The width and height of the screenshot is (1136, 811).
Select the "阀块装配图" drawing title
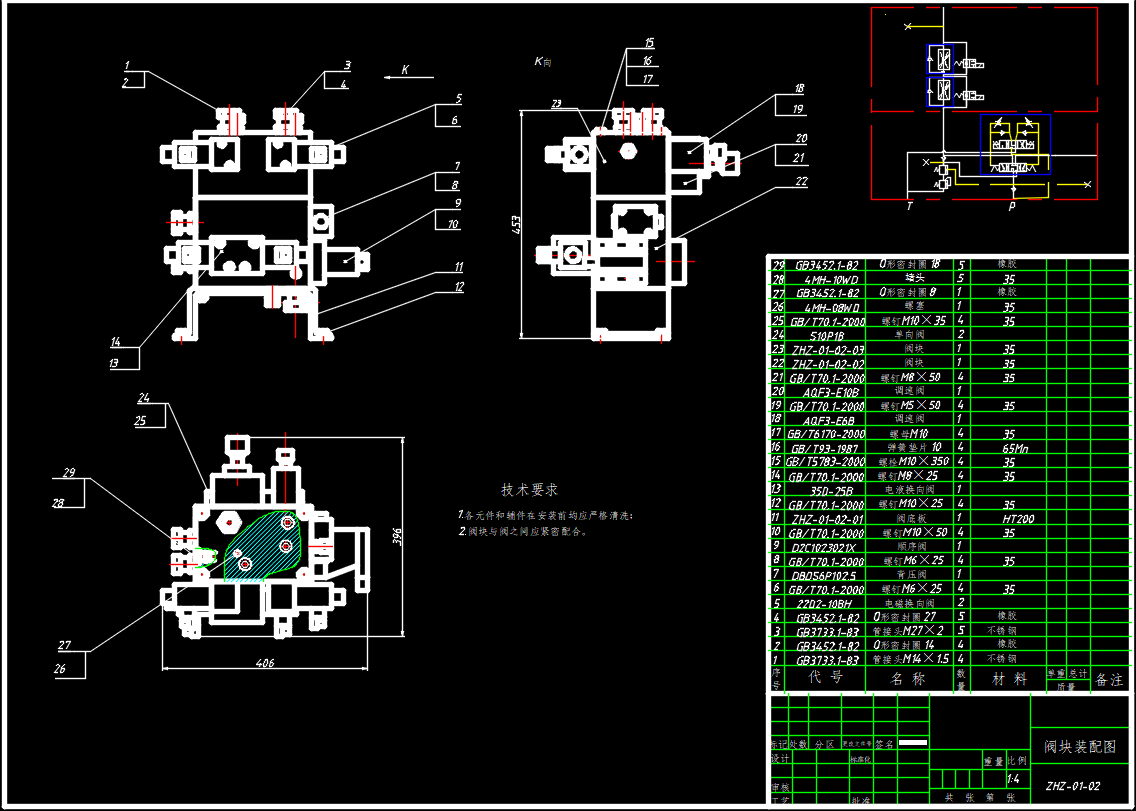pyautogui.click(x=1080, y=747)
